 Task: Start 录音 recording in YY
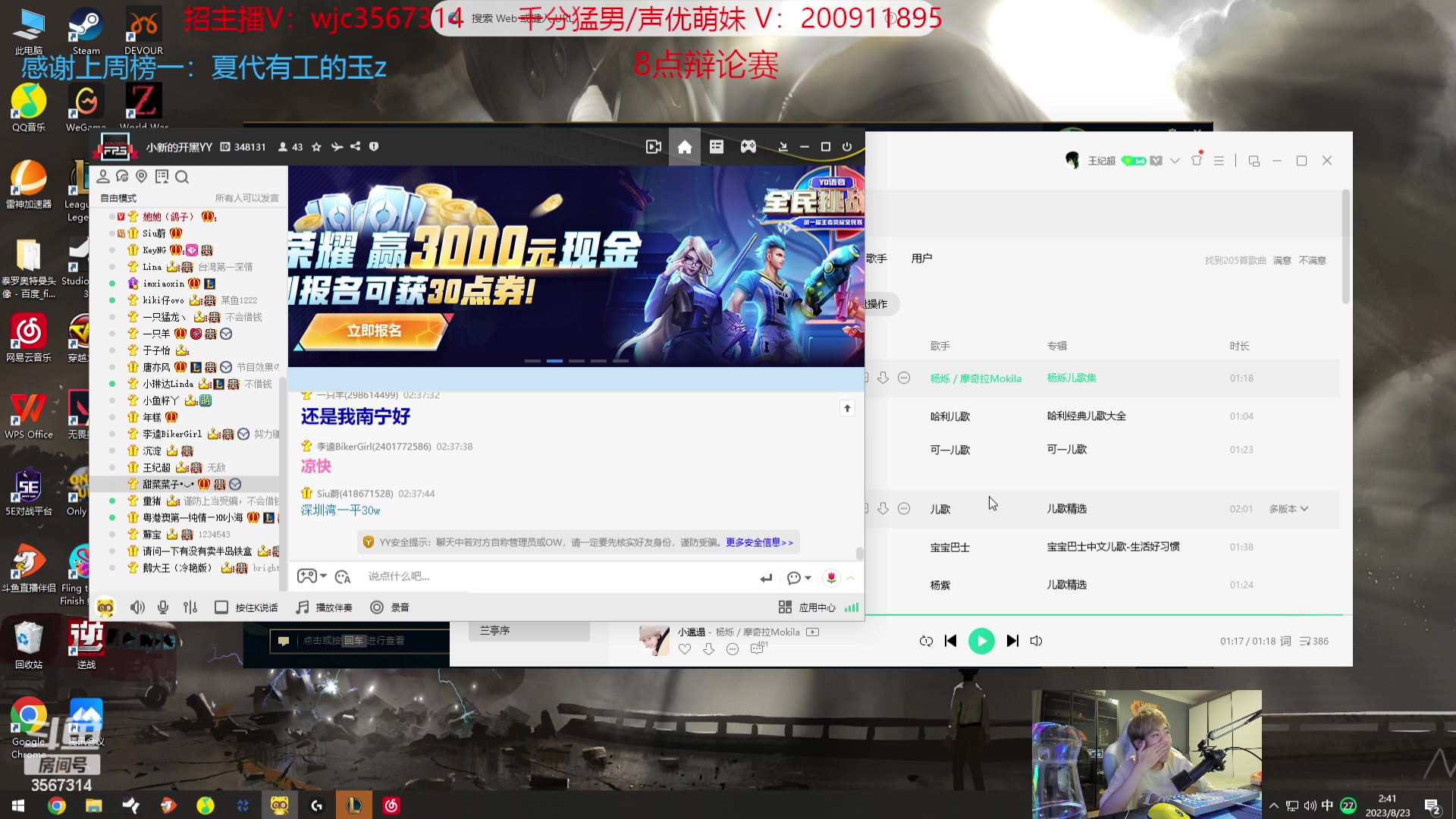[x=389, y=607]
